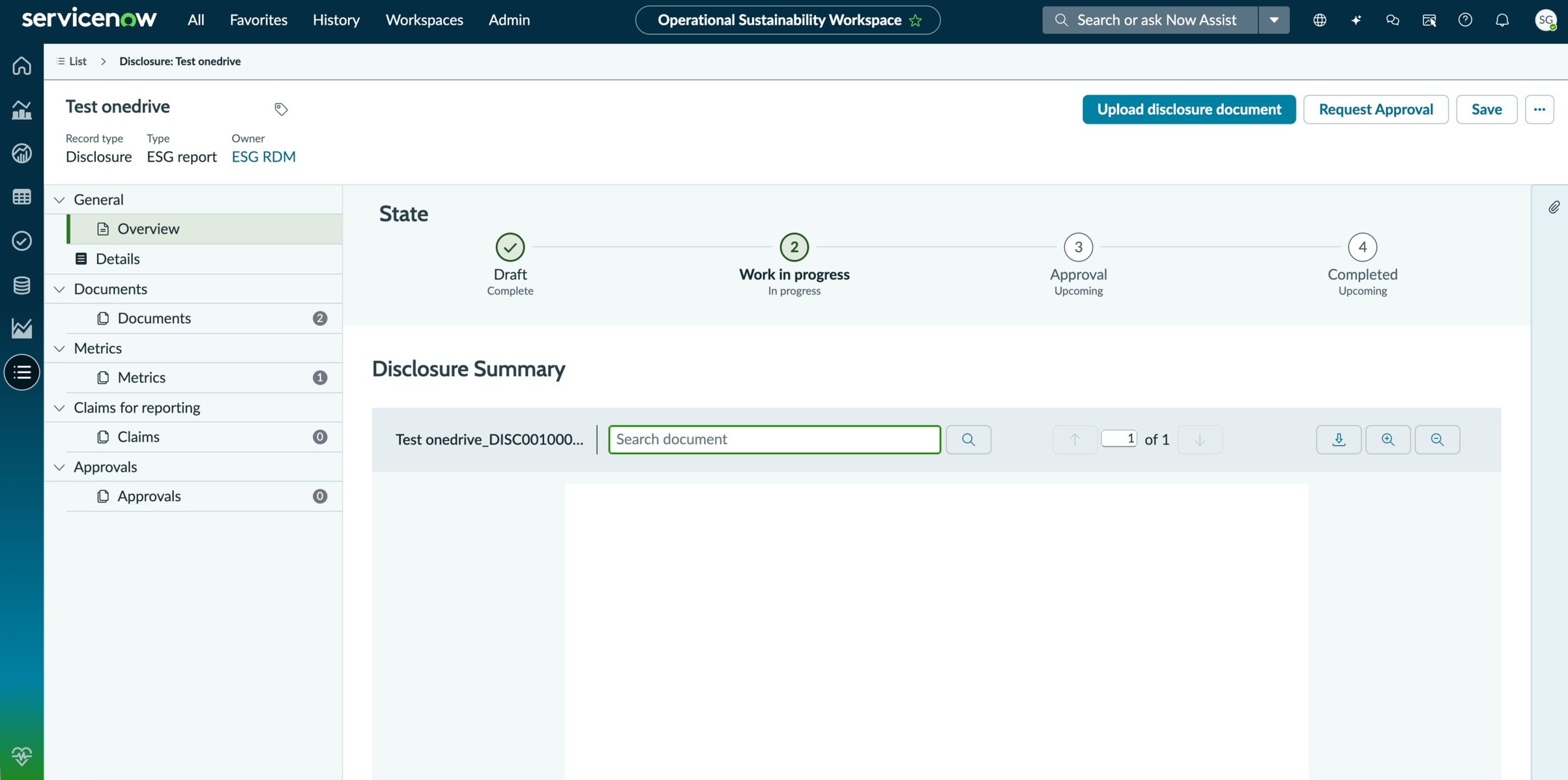Open the table grid sidebar icon
Image resolution: width=1568 pixels, height=780 pixels.
[22, 197]
